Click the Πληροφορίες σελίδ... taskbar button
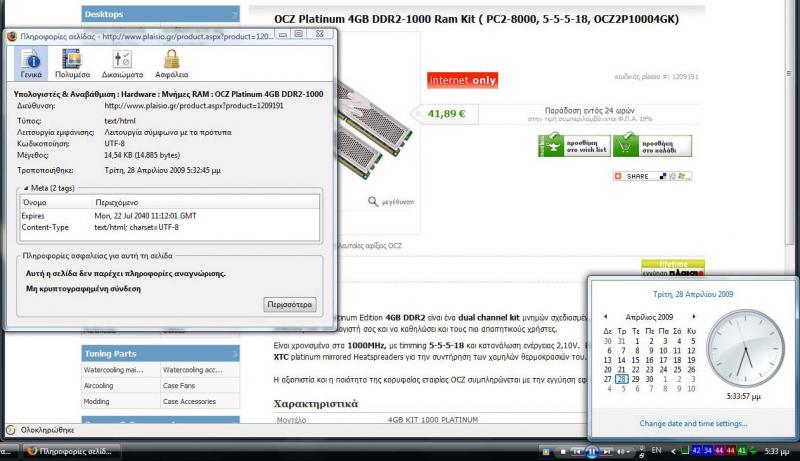 coord(69,451)
